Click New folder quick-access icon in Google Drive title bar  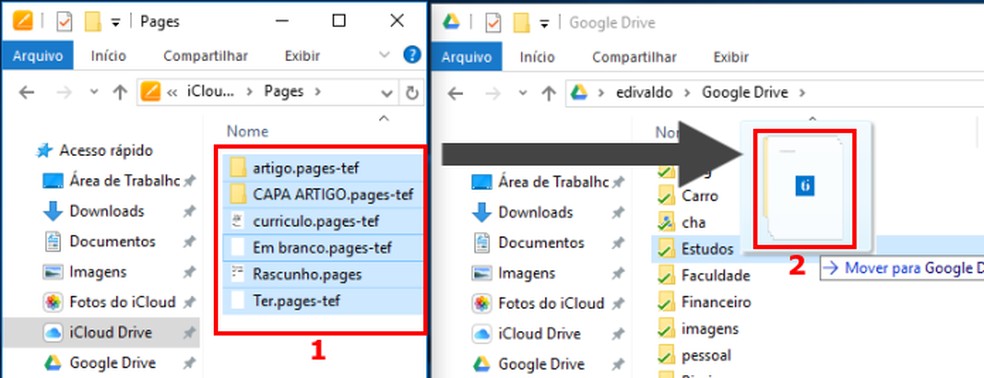point(522,23)
